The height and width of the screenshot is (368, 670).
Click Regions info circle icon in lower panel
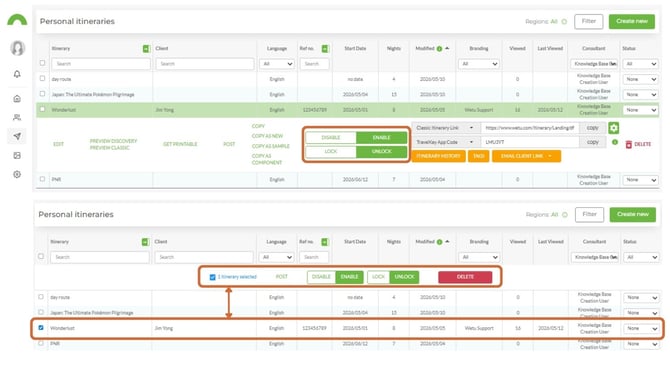click(565, 215)
